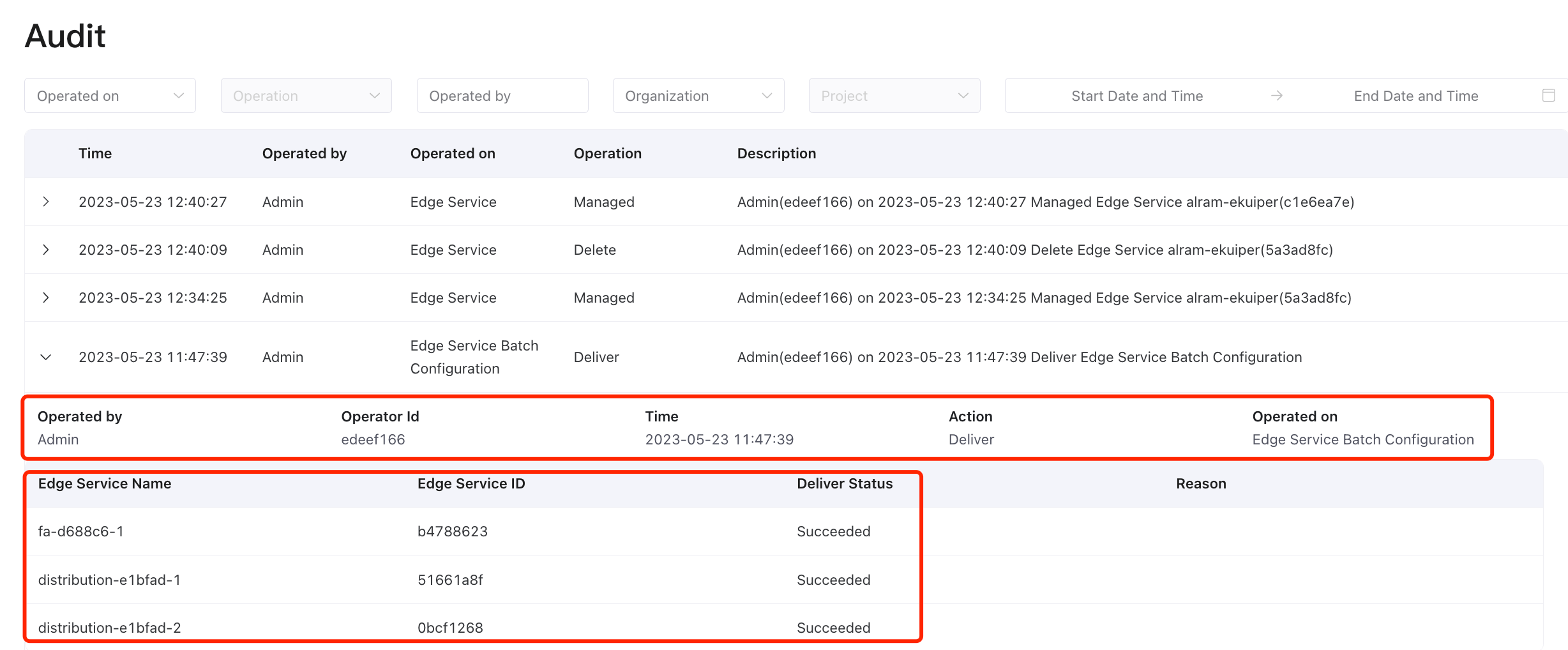Open the Operation filter dropdown
The width and height of the screenshot is (1568, 650).
(x=306, y=96)
